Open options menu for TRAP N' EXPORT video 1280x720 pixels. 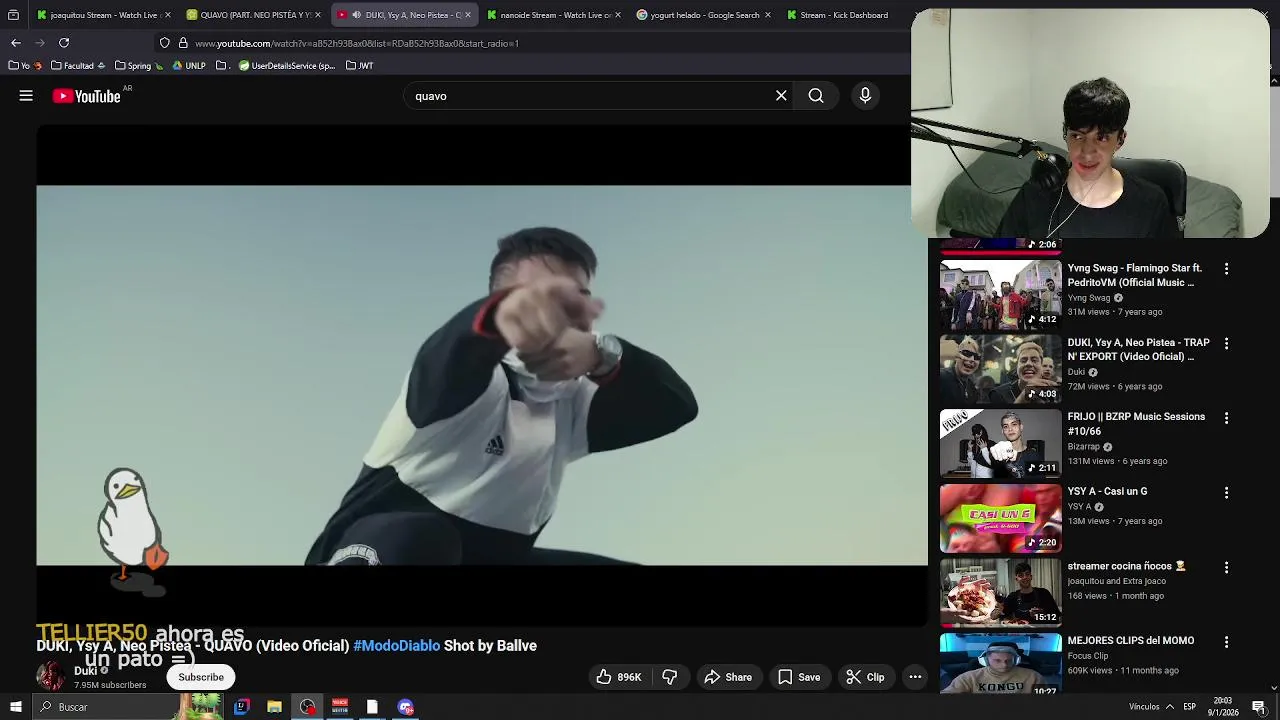point(1226,343)
